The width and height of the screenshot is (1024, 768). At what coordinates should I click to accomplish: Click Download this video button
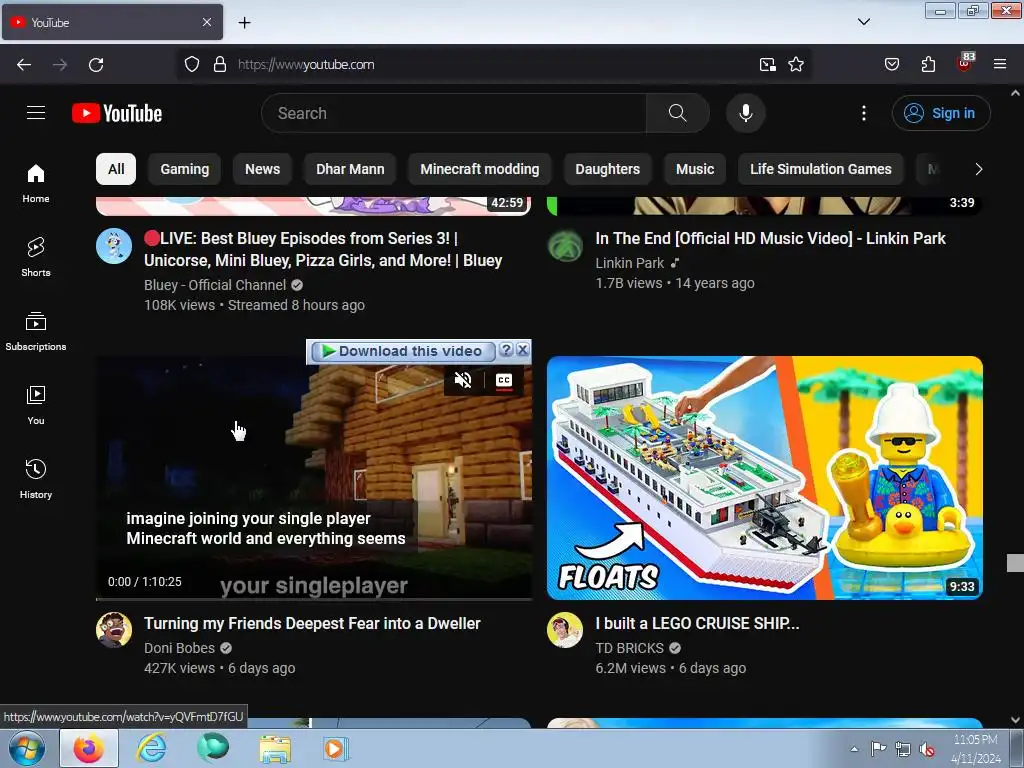402,351
